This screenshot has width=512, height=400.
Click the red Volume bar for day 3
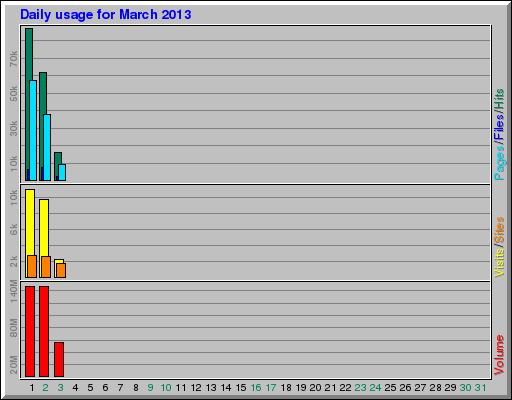[59, 359]
